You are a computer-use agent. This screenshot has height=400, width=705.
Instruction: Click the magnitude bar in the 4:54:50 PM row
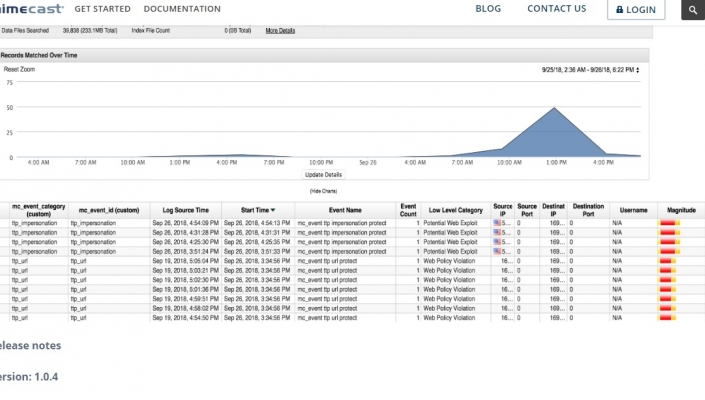(668, 317)
